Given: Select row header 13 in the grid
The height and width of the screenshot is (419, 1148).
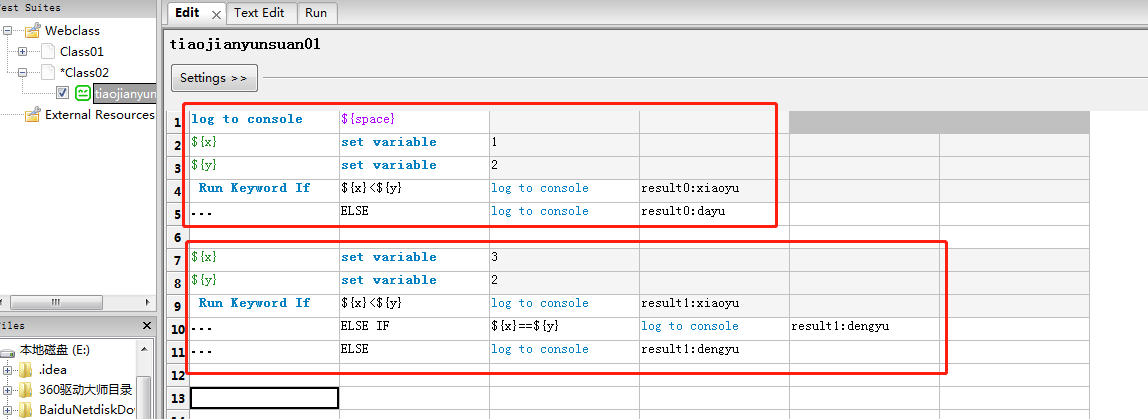Looking at the screenshot, I should tap(179, 398).
